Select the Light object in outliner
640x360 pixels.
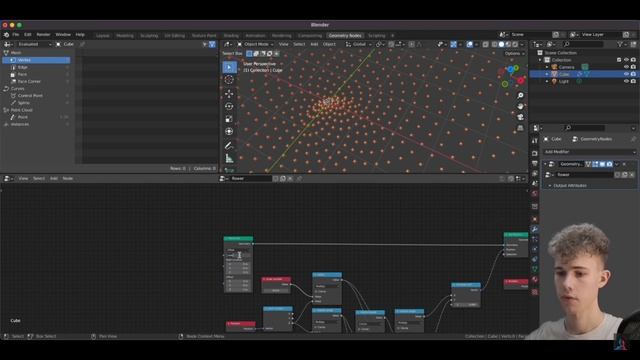(x=563, y=81)
